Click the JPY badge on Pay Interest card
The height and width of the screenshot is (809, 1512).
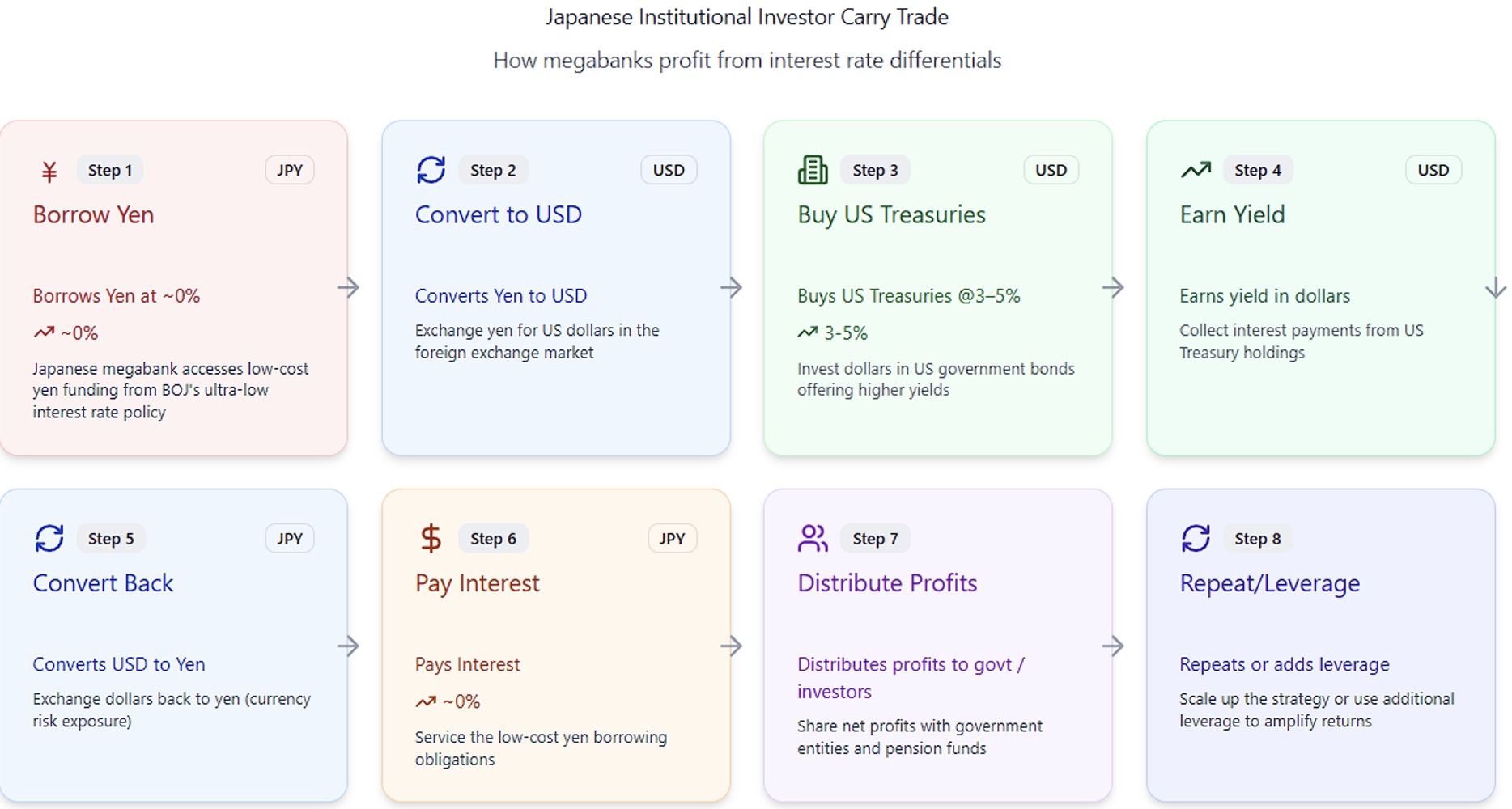pos(672,538)
